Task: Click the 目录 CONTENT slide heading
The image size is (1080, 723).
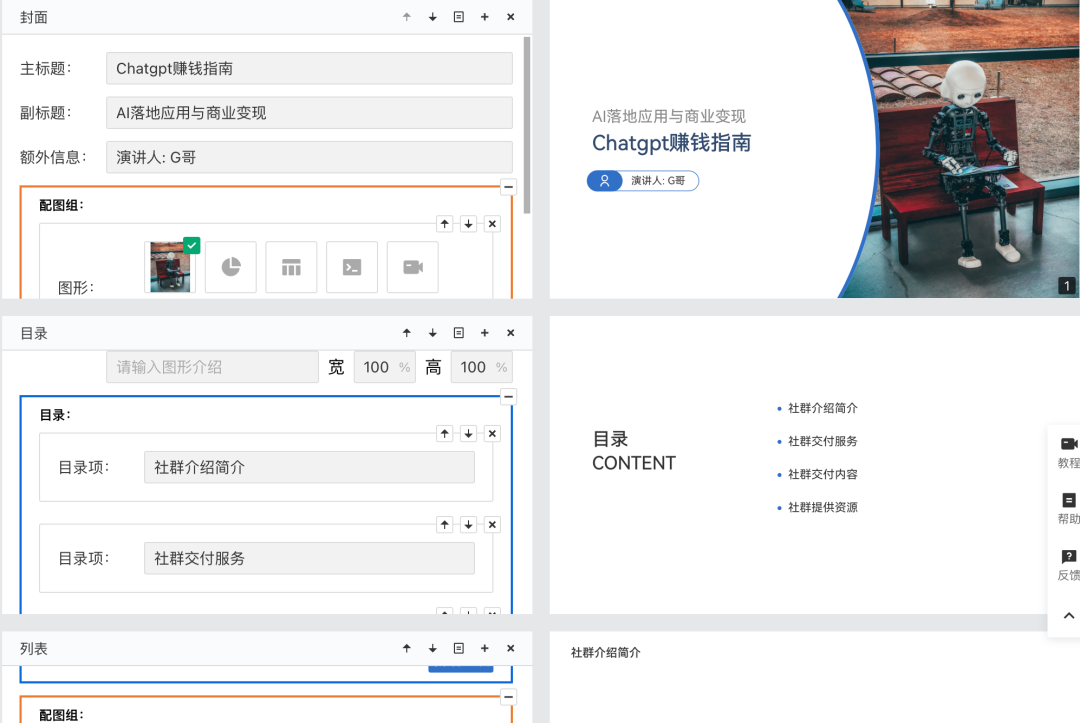Action: 634,451
